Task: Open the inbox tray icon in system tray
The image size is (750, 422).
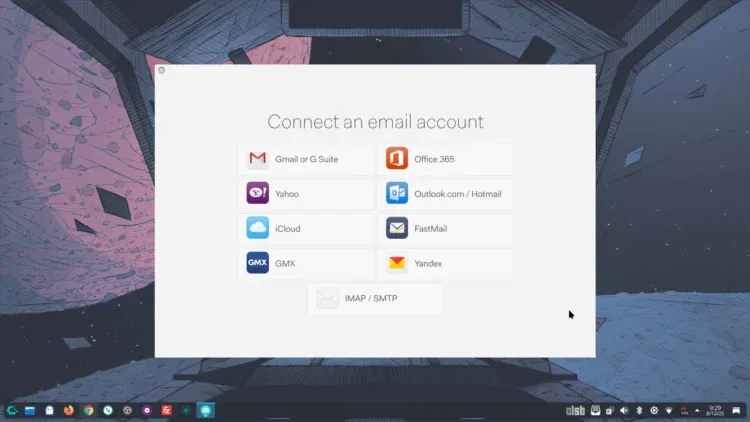Action: [x=596, y=410]
